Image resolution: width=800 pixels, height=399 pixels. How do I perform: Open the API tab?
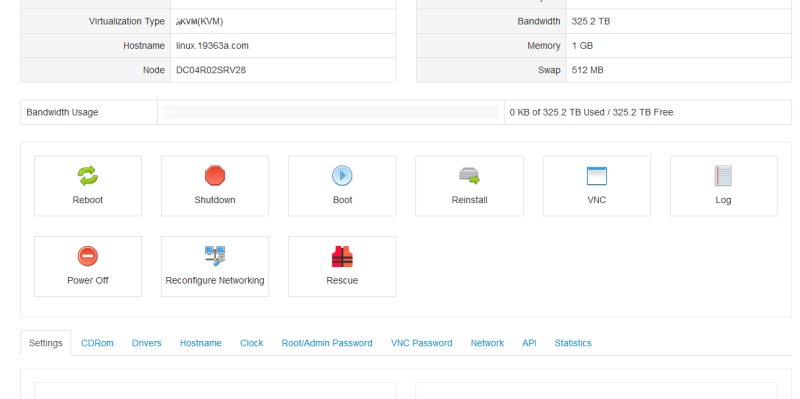click(x=529, y=343)
